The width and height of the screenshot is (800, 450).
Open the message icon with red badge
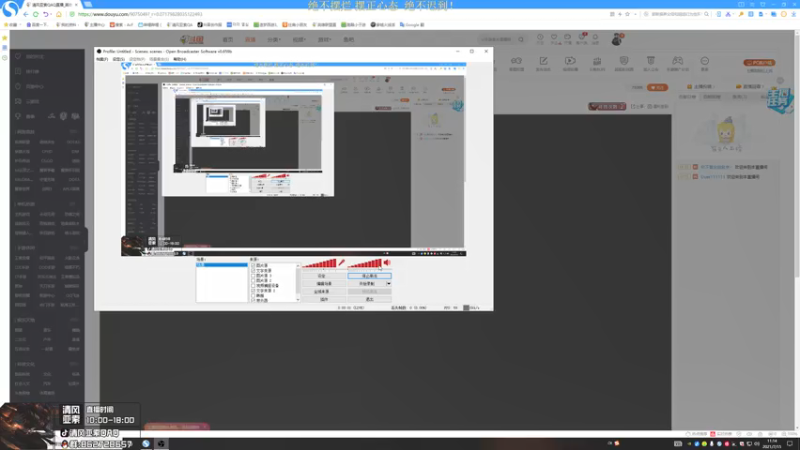582,37
